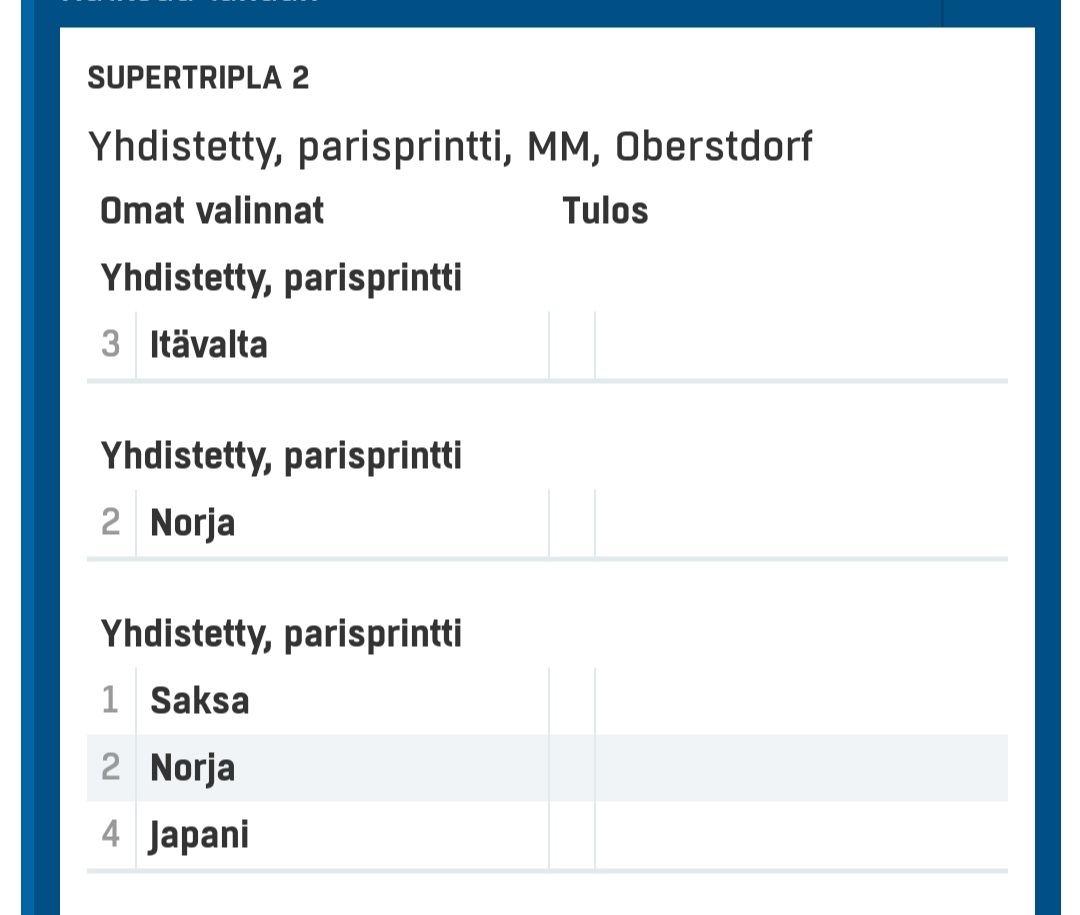The image size is (1080, 915).
Task: Select the Japani row
Action: point(200,835)
